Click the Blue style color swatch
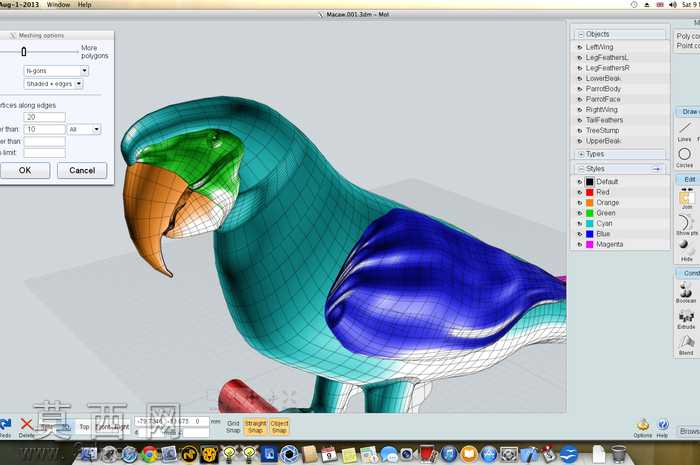The width and height of the screenshot is (700, 465). [590, 234]
